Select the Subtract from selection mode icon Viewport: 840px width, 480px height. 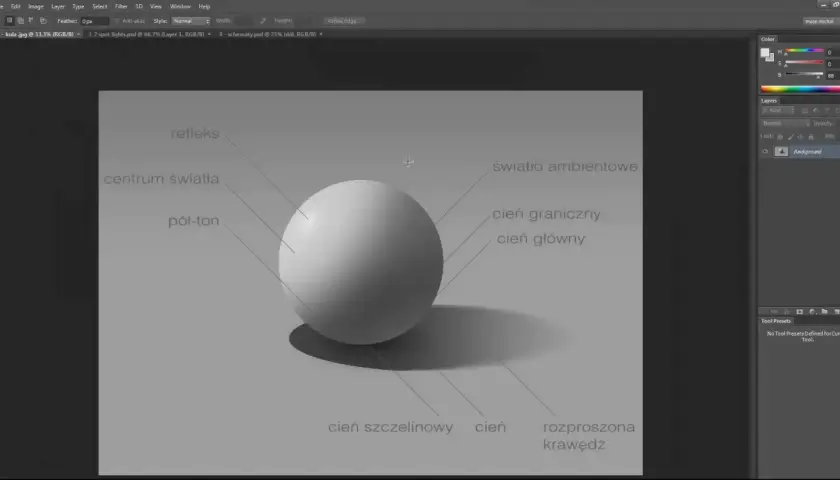click(x=31, y=20)
